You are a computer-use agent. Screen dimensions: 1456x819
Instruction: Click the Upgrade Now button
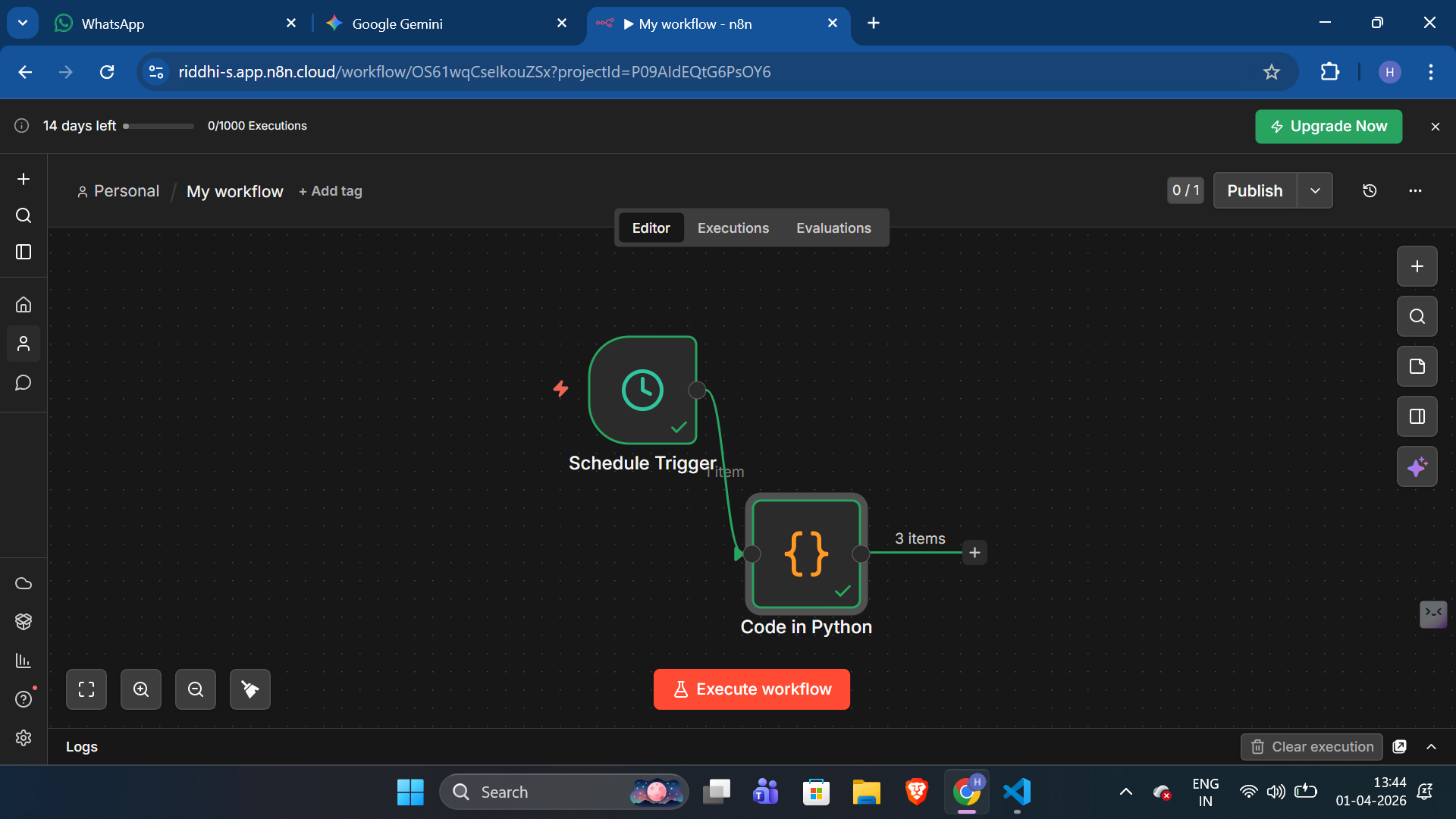point(1329,127)
